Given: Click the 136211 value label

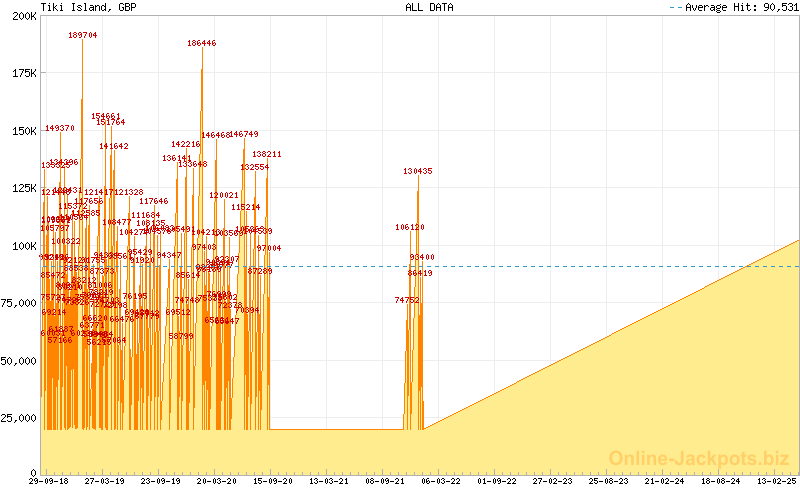Looking at the screenshot, I should tap(267, 155).
